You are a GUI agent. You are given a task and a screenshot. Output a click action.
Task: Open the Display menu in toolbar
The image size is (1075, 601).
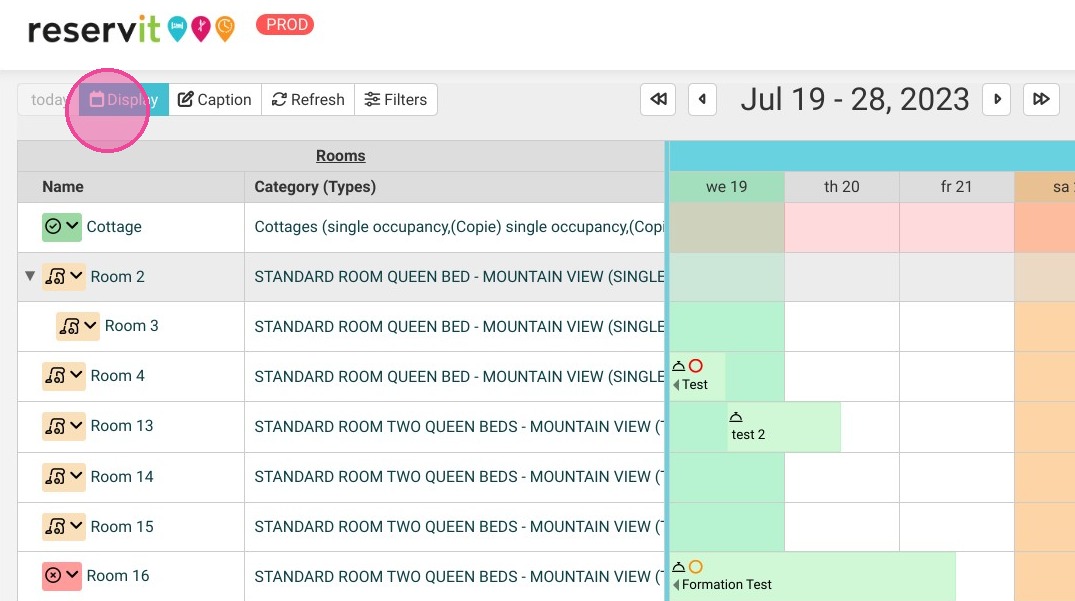coord(124,99)
